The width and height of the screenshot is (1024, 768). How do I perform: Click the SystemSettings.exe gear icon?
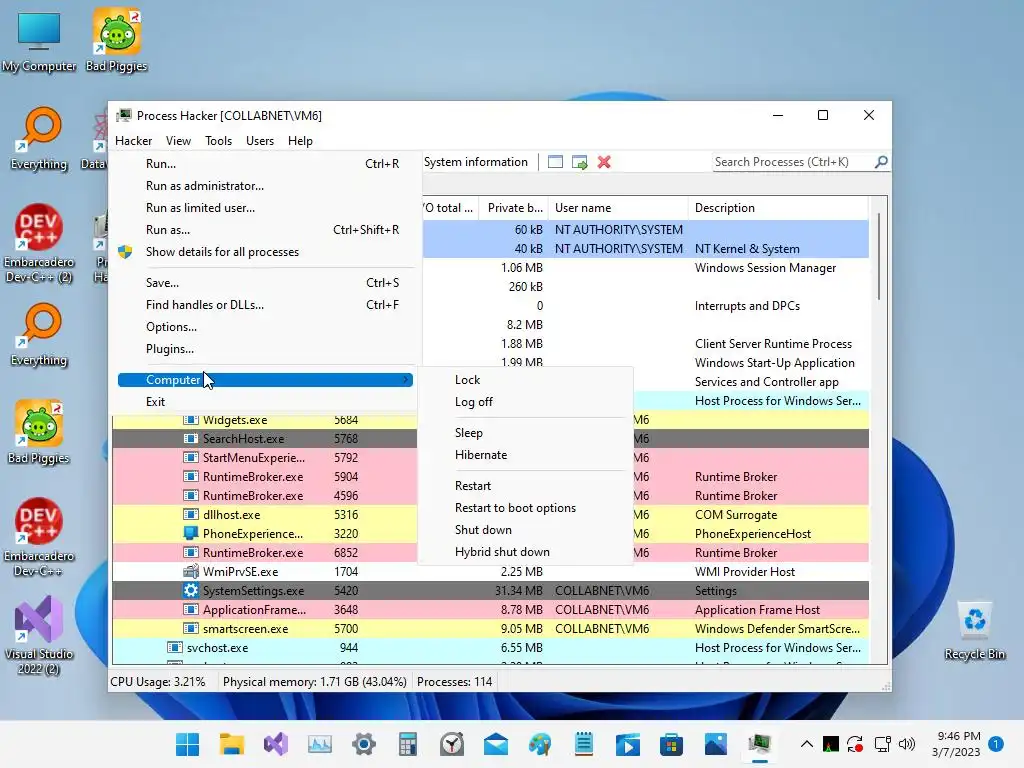pyautogui.click(x=191, y=590)
